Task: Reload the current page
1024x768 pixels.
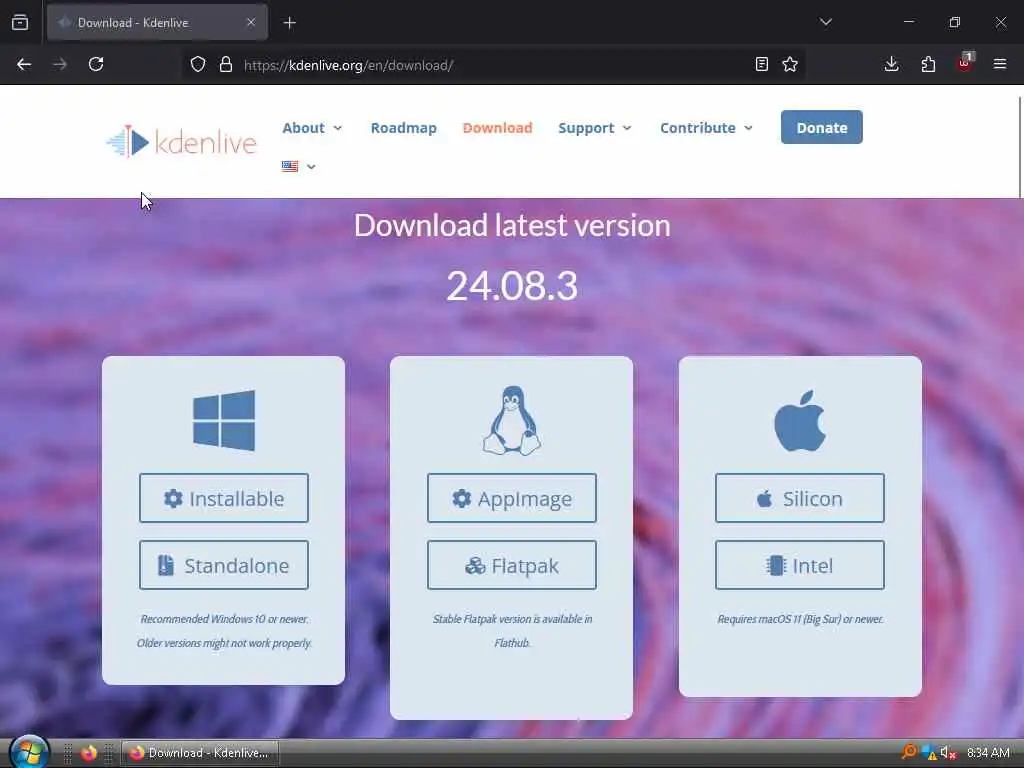Action: click(x=96, y=64)
